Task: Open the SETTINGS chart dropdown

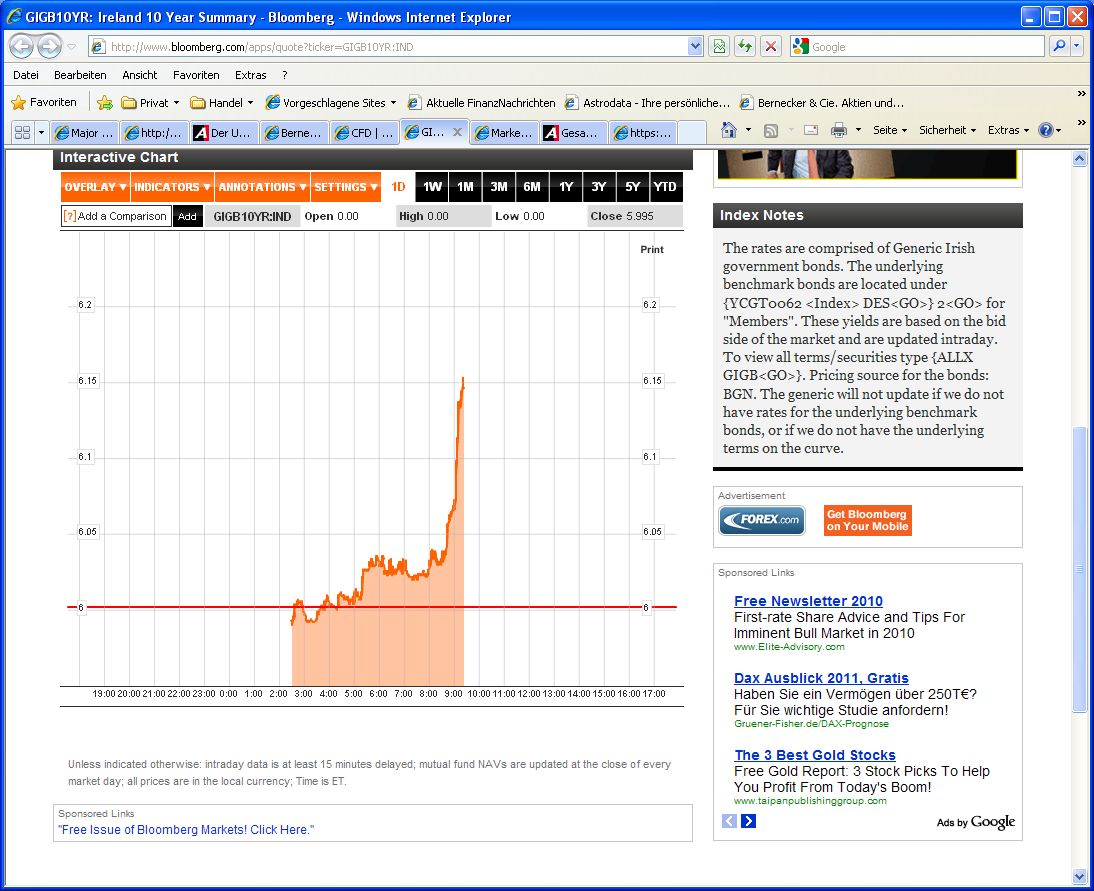Action: (x=346, y=187)
